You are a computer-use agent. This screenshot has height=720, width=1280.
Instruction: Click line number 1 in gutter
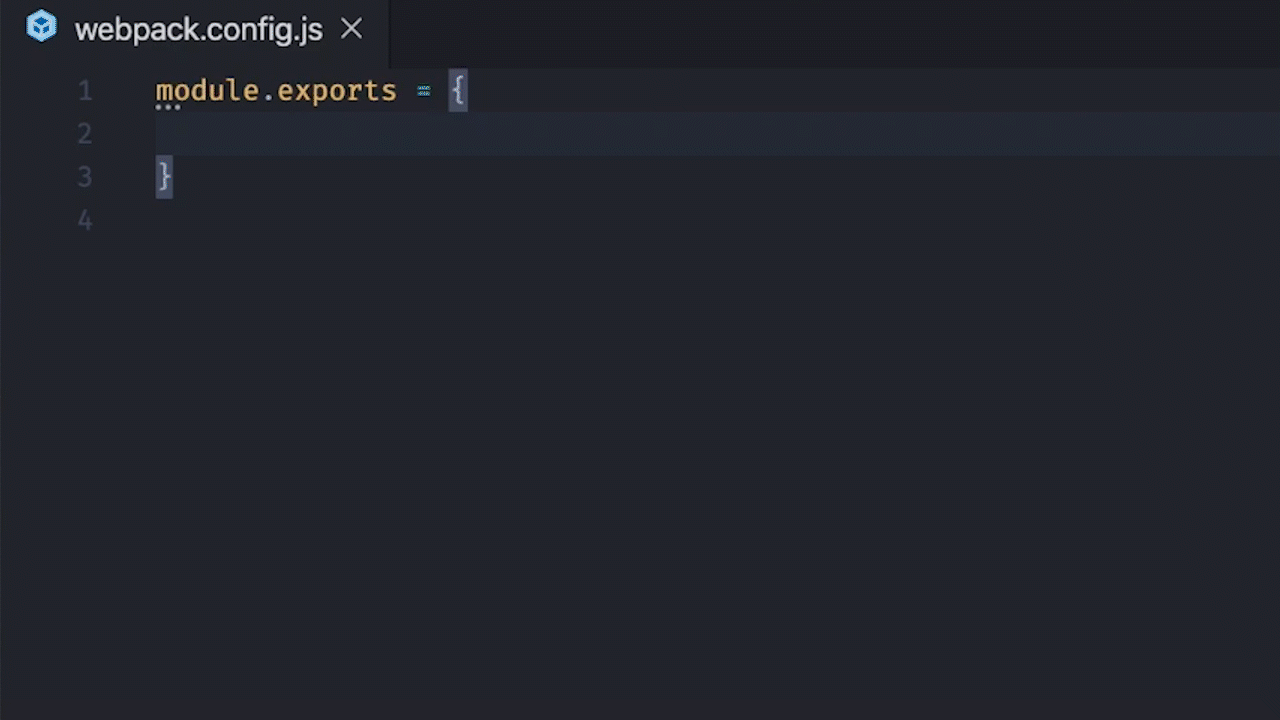point(85,91)
